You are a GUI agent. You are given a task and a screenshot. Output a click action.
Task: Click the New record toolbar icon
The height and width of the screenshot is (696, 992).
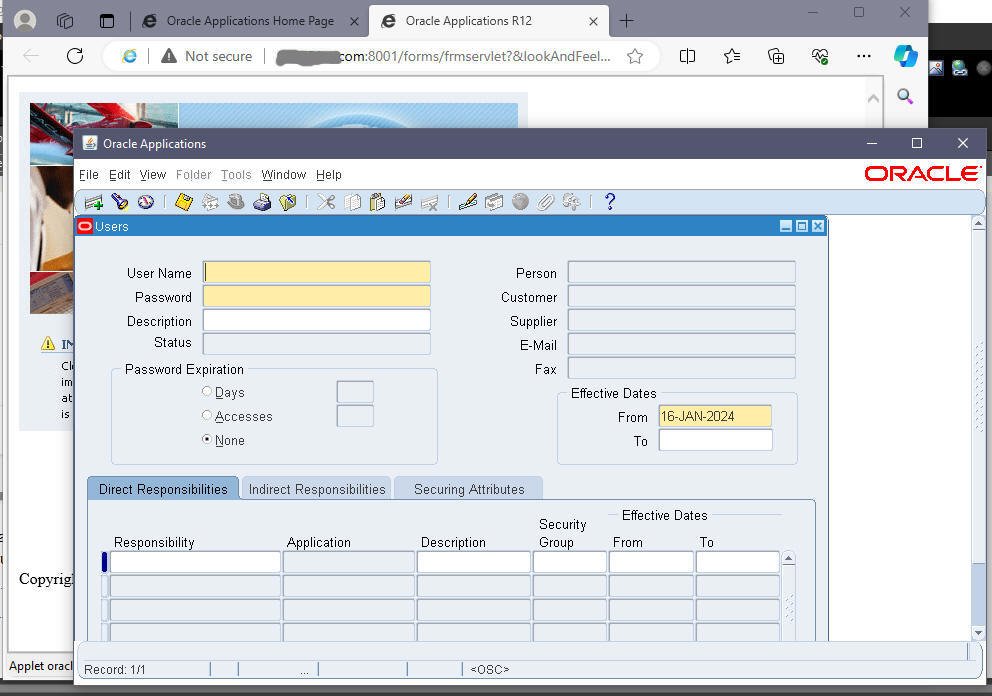(x=94, y=202)
